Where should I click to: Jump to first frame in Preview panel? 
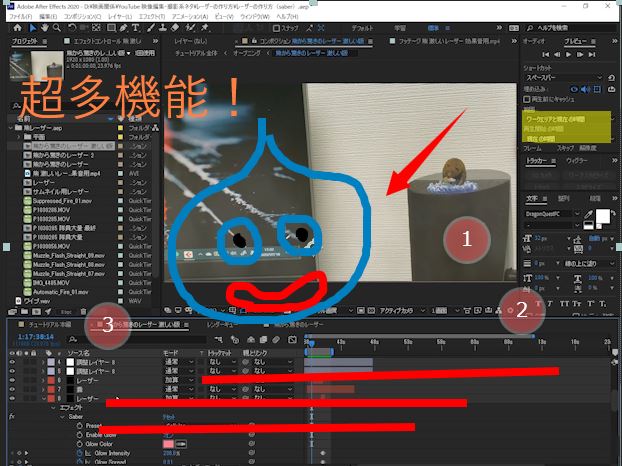pyautogui.click(x=546, y=54)
